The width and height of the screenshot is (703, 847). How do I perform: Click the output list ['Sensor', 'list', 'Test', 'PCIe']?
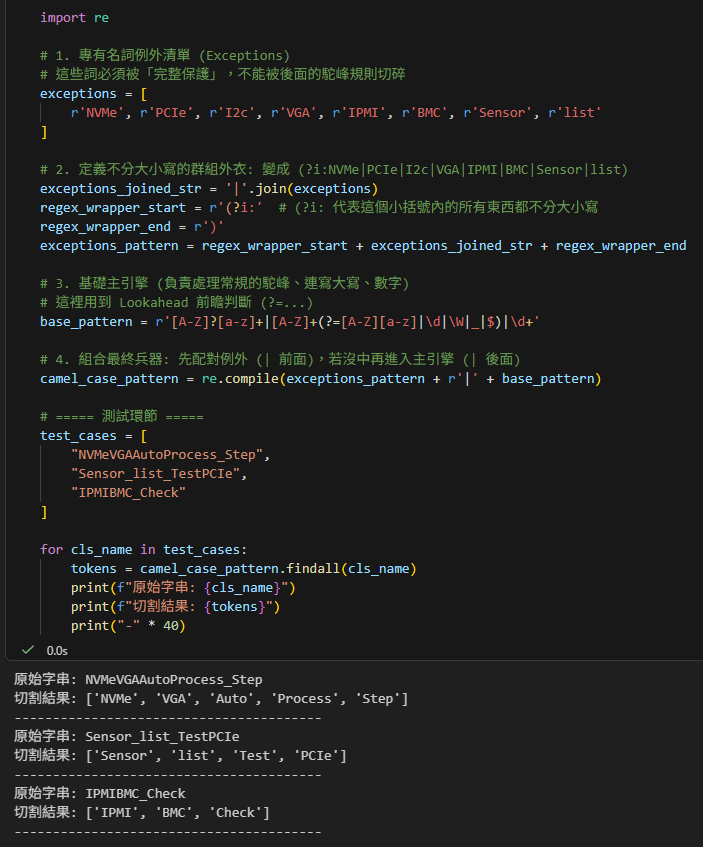[216, 756]
